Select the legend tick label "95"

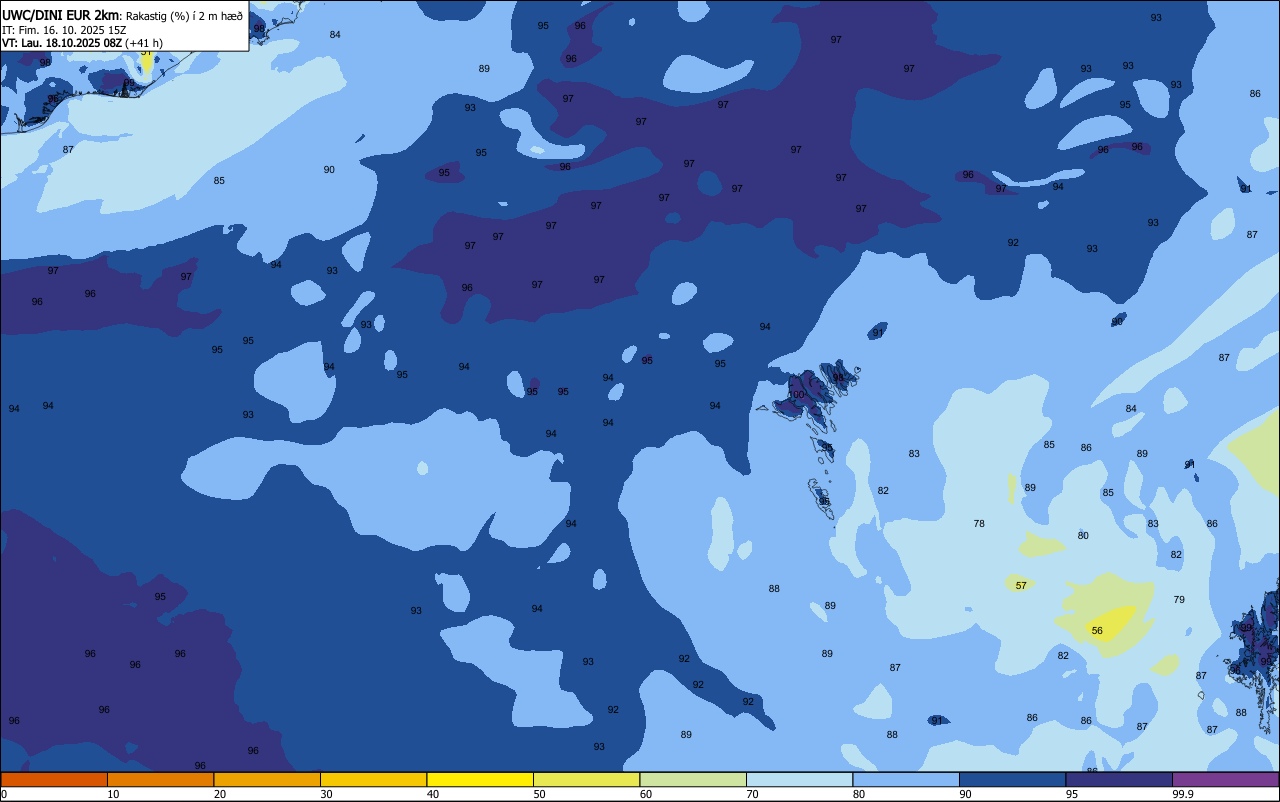(1072, 794)
